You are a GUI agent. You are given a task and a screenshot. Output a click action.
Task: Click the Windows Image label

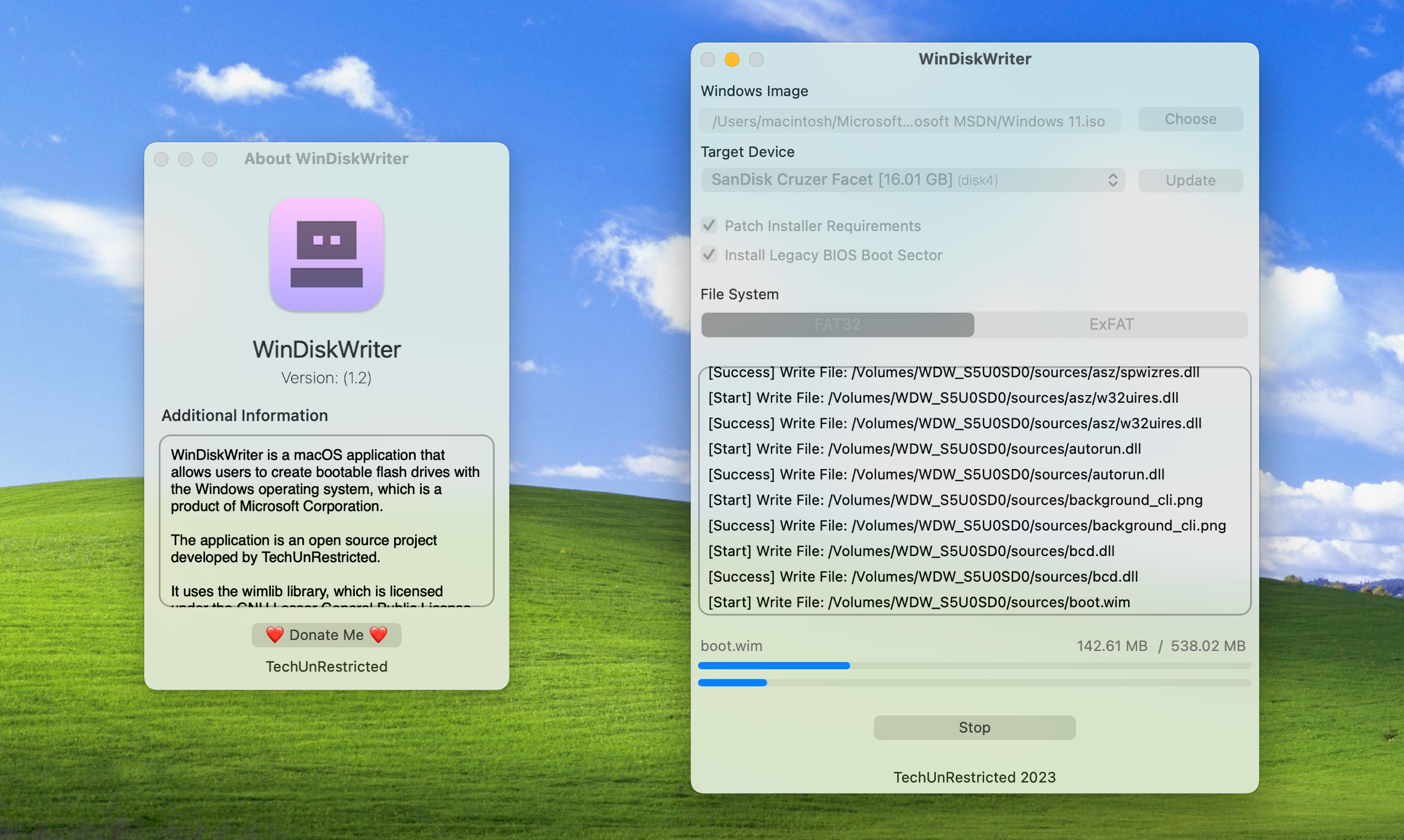[x=754, y=91]
